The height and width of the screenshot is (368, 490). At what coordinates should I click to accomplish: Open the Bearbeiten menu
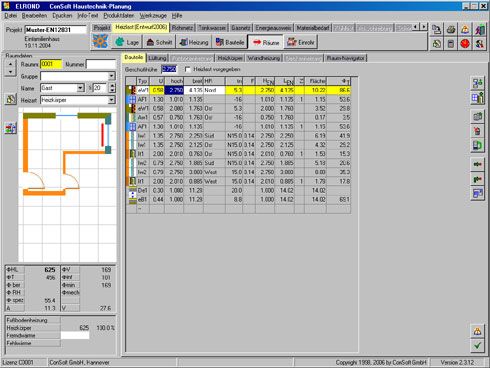coord(34,16)
